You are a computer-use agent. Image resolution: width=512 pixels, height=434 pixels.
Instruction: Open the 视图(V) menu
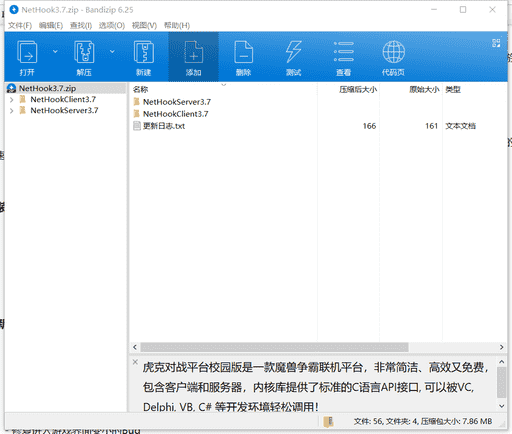pos(144,25)
